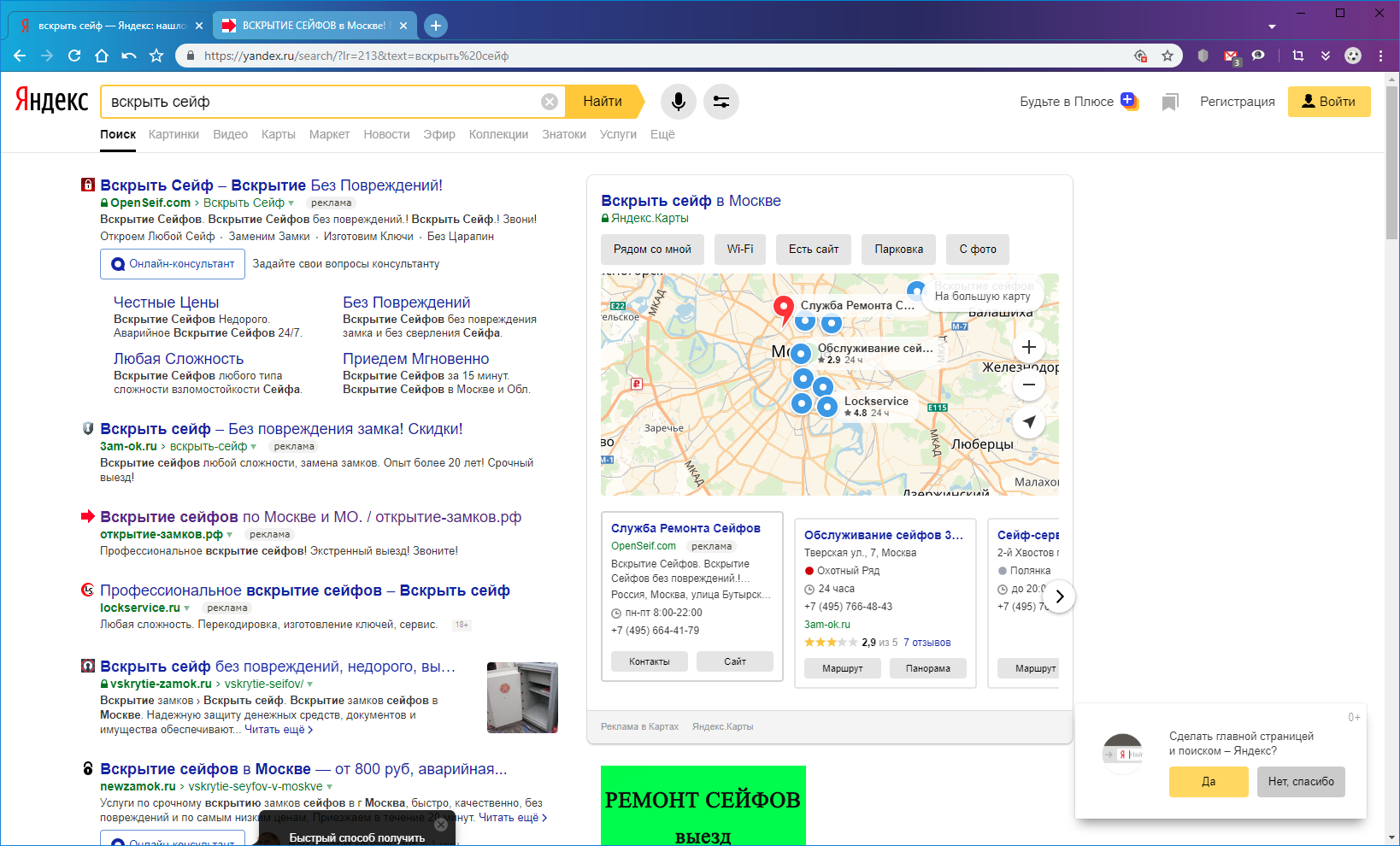Activate the crop capture toolbar icon
The width and height of the screenshot is (1400, 846).
pyautogui.click(x=1298, y=56)
